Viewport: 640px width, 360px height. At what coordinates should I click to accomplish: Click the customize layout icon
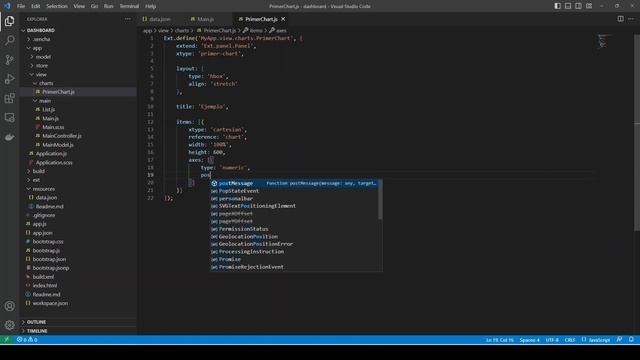pyautogui.click(x=589, y=6)
